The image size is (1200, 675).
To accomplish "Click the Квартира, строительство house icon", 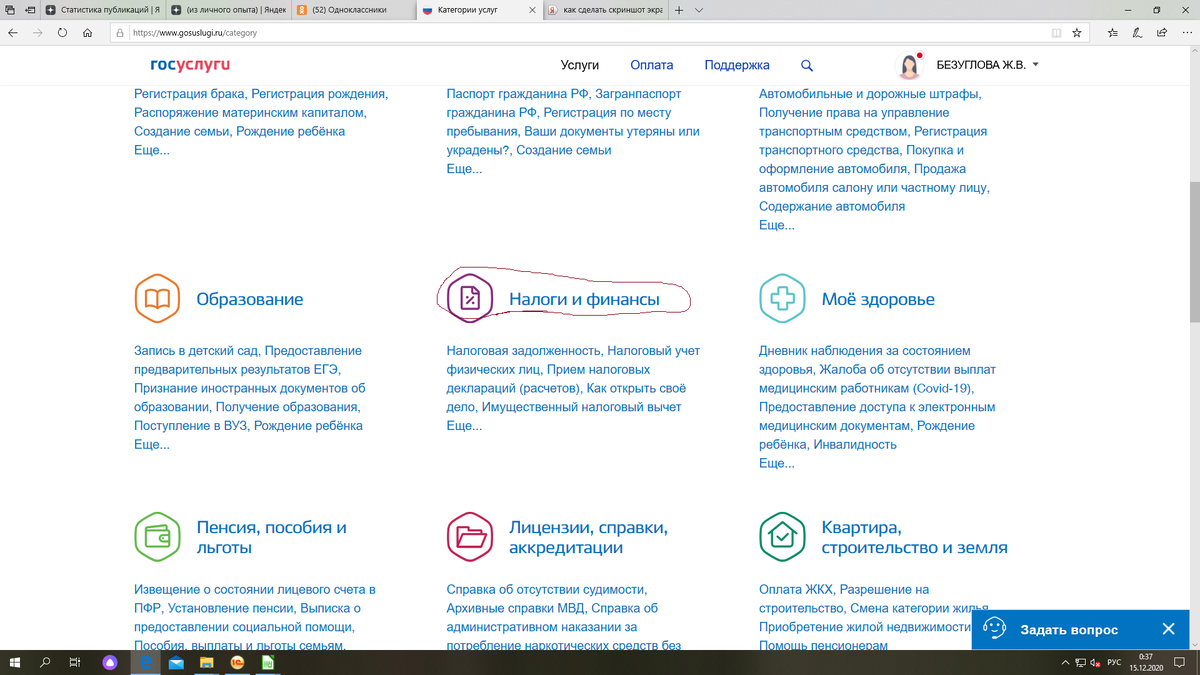I will click(782, 537).
